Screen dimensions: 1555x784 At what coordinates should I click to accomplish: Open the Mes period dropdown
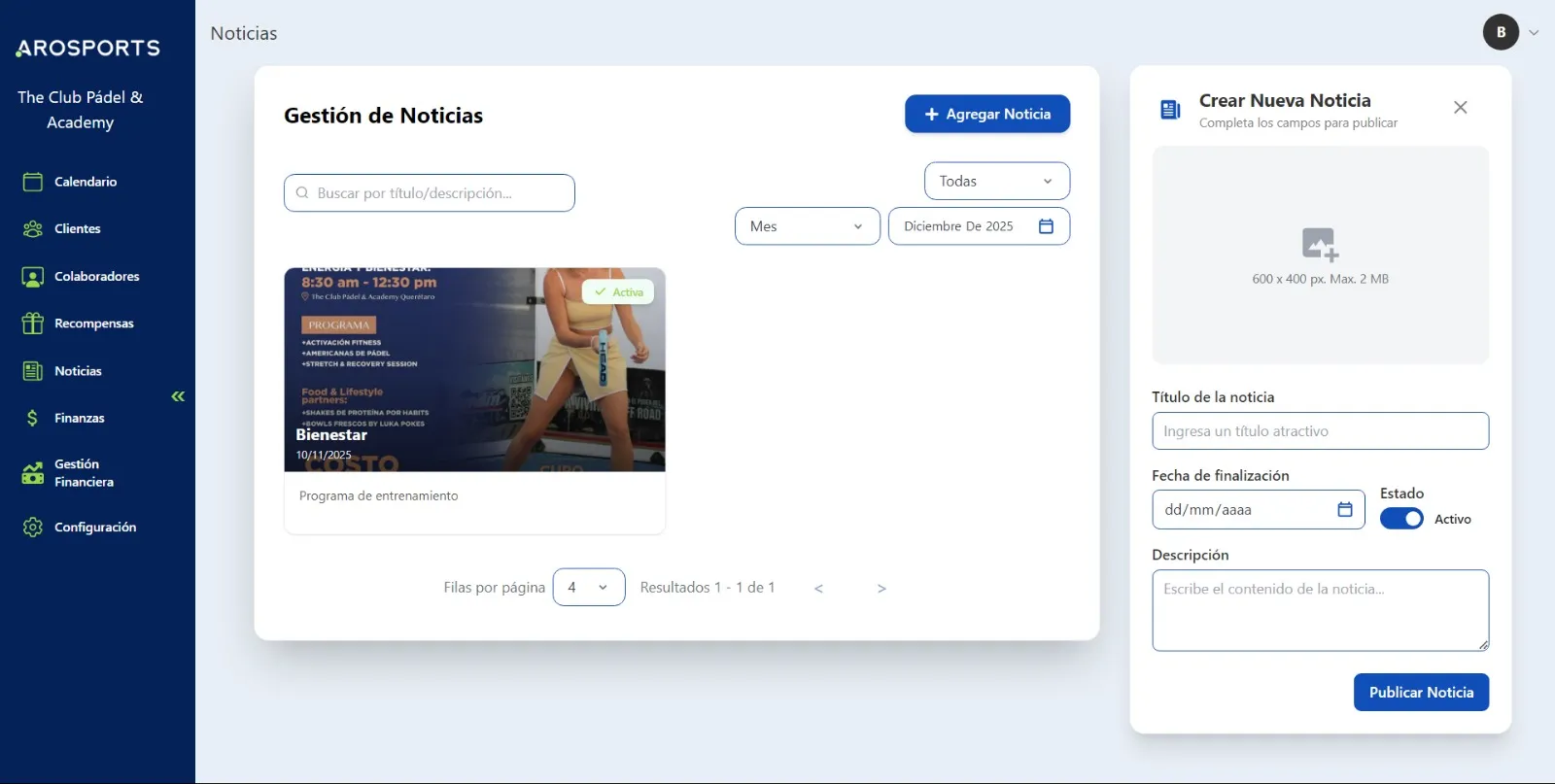click(808, 226)
